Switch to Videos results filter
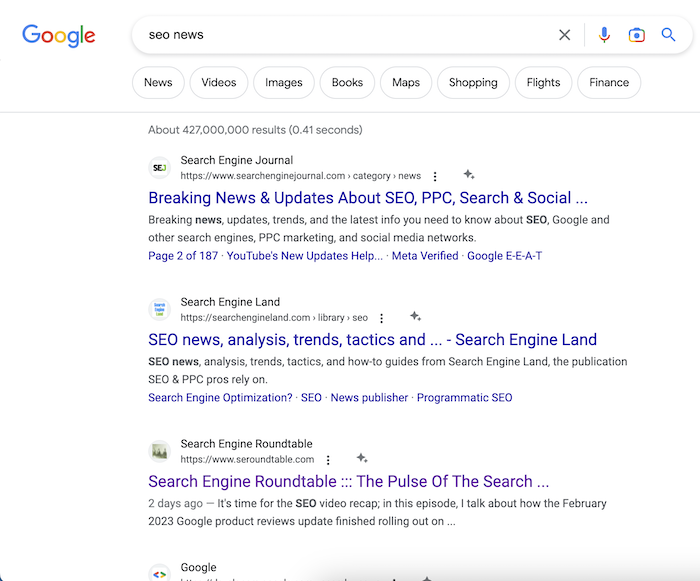This screenshot has width=700, height=581. tap(219, 83)
